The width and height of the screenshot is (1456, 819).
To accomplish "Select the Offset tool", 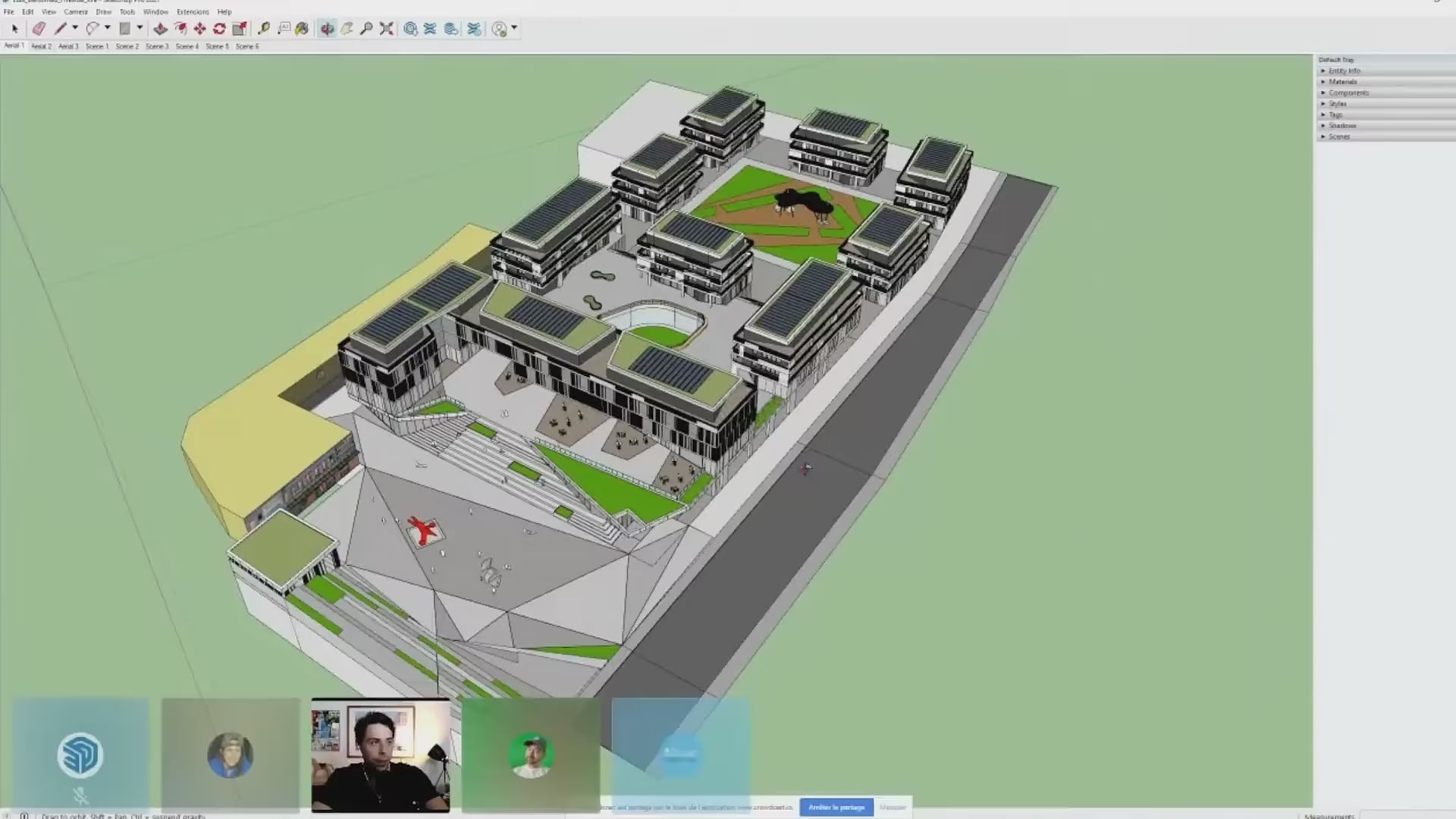I will [x=180, y=29].
